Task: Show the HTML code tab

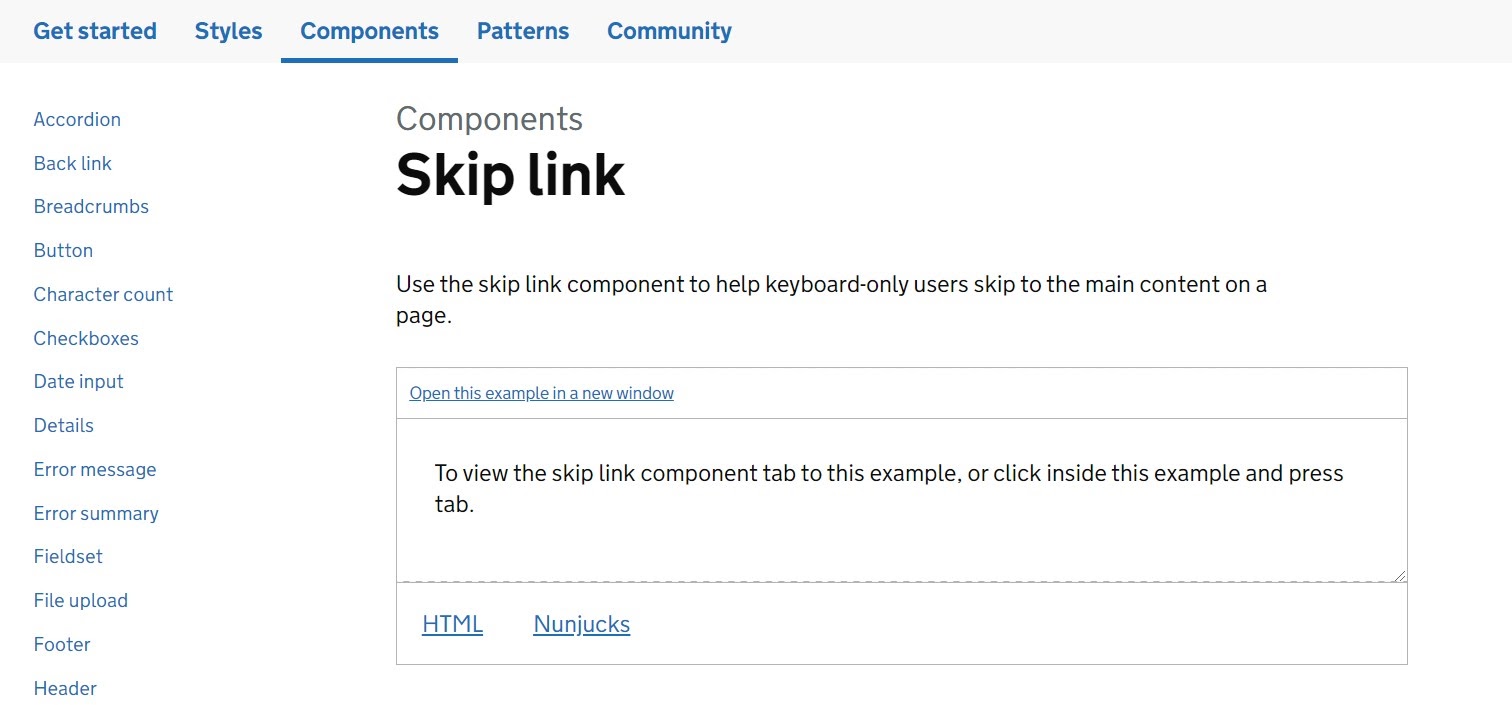Action: coord(452,623)
